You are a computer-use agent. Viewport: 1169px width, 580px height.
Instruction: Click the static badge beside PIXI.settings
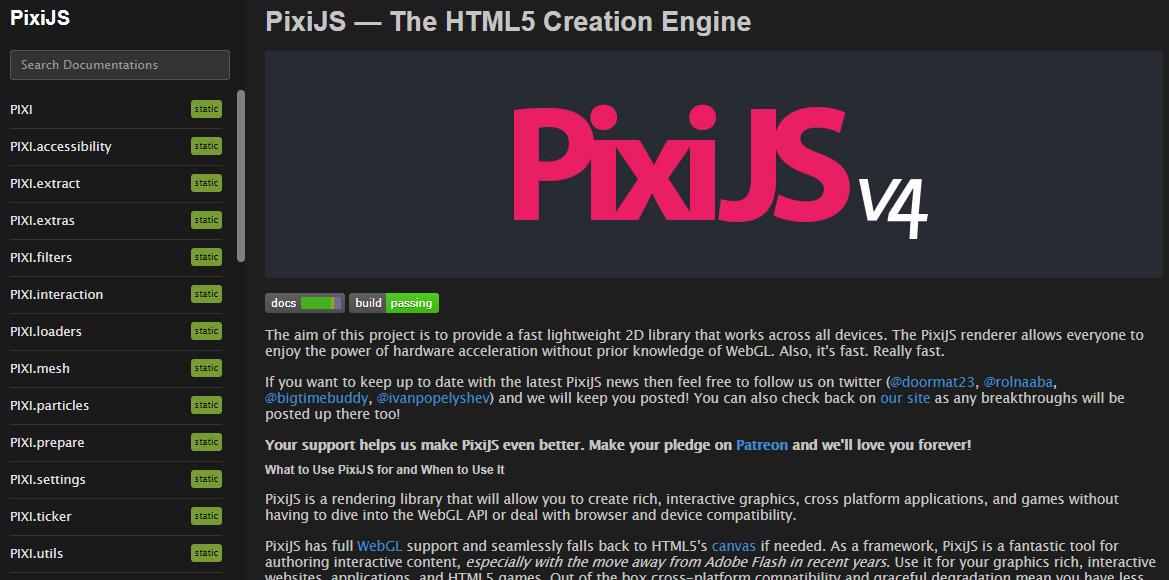coord(207,479)
